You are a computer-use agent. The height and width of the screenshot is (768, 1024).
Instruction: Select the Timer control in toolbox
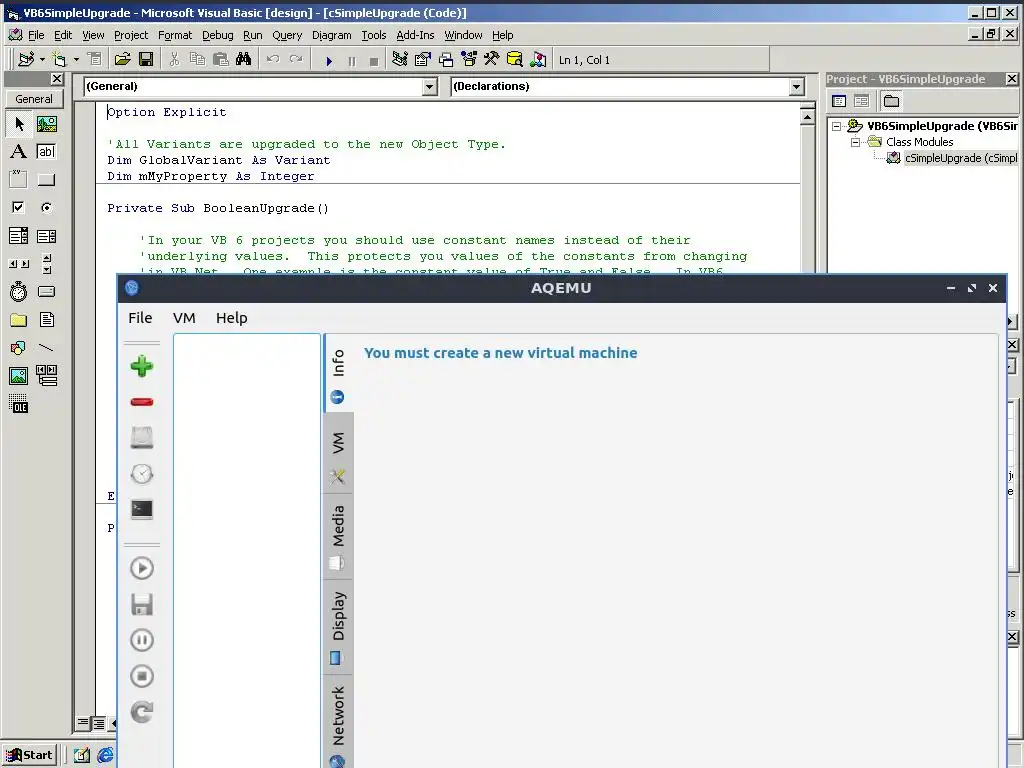pyautogui.click(x=18, y=291)
